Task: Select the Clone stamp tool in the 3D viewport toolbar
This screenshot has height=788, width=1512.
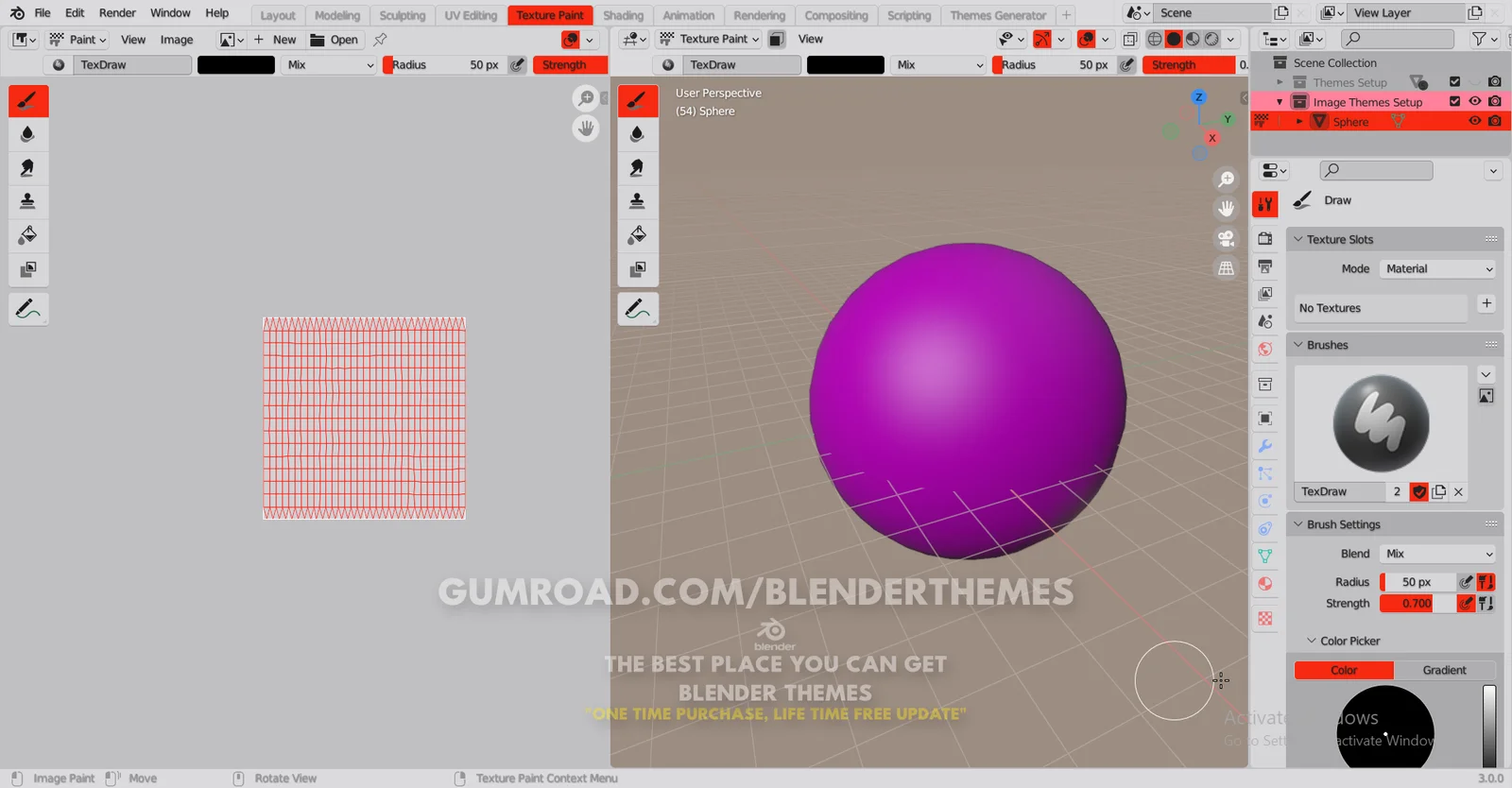Action: (638, 201)
